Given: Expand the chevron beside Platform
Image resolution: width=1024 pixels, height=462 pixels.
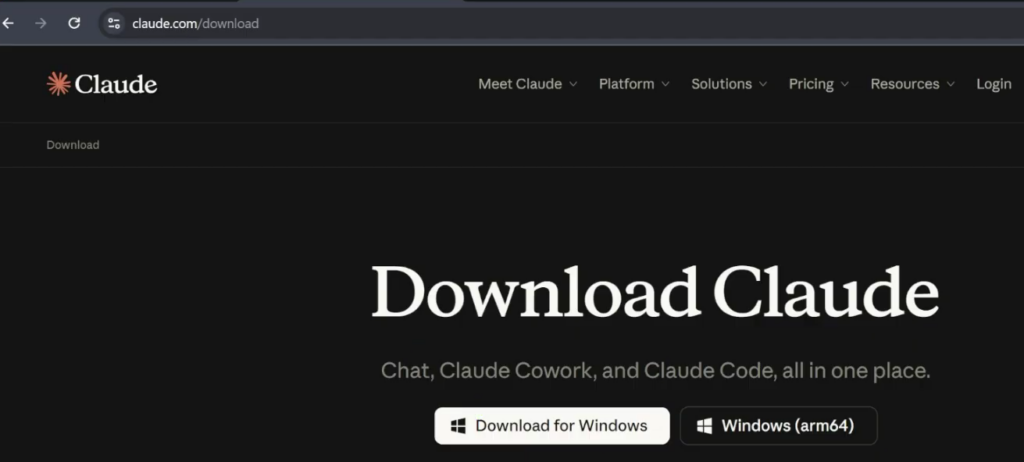Looking at the screenshot, I should [665, 84].
